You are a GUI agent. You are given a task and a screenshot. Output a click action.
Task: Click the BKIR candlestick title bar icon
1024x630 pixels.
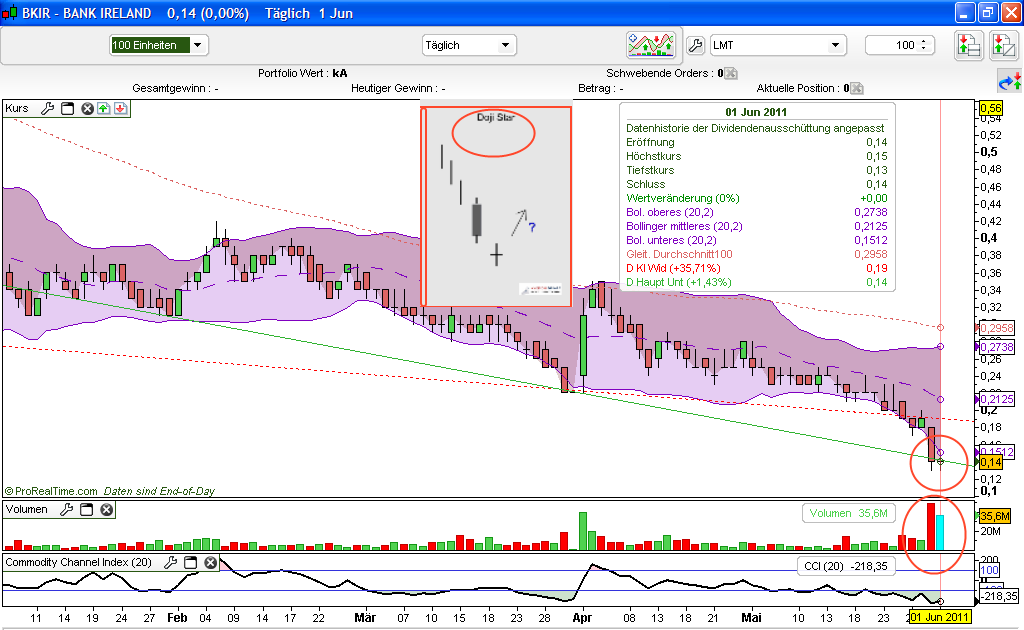pyautogui.click(x=9, y=12)
